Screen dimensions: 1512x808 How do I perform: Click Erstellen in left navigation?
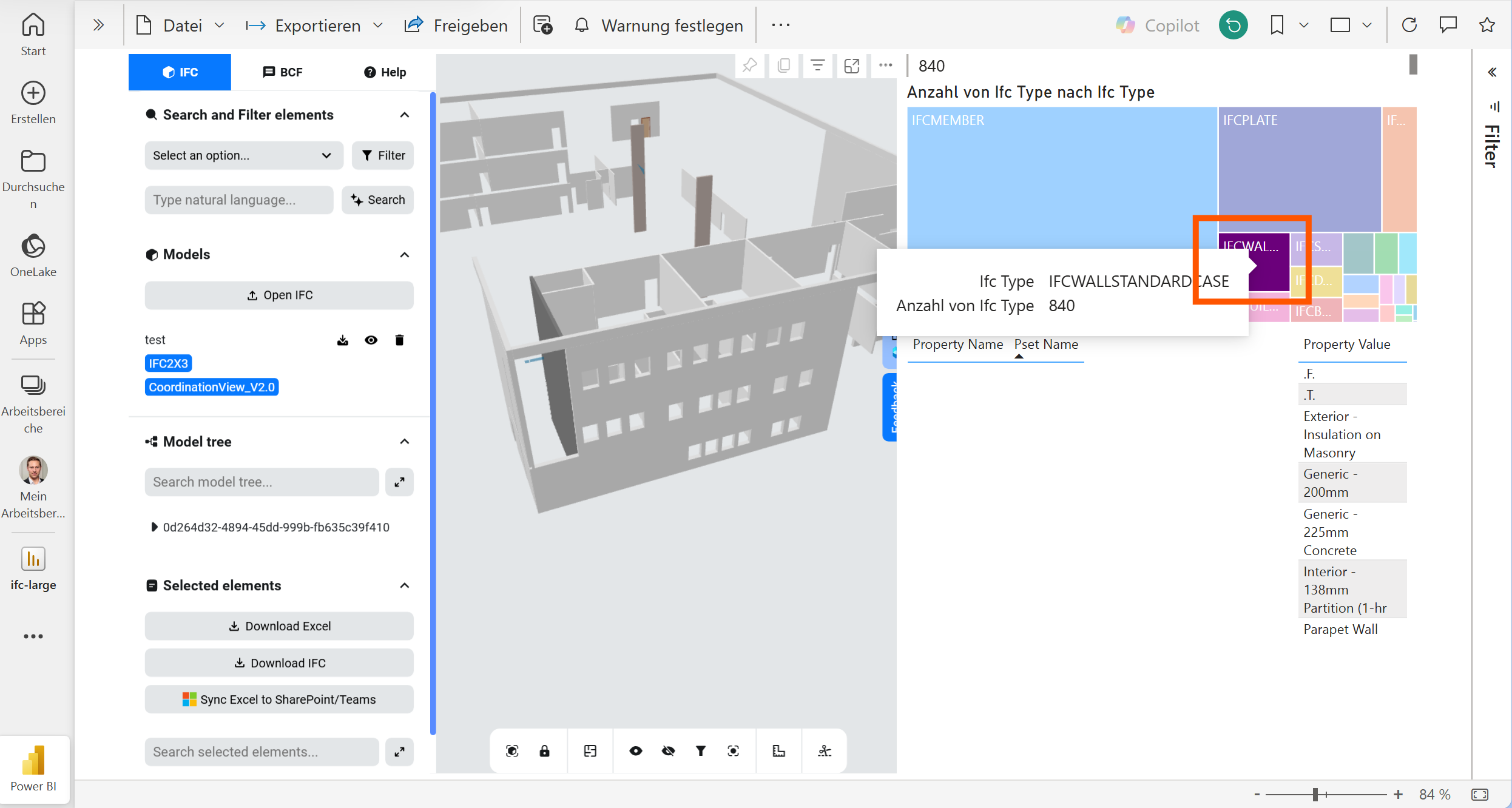(33, 103)
